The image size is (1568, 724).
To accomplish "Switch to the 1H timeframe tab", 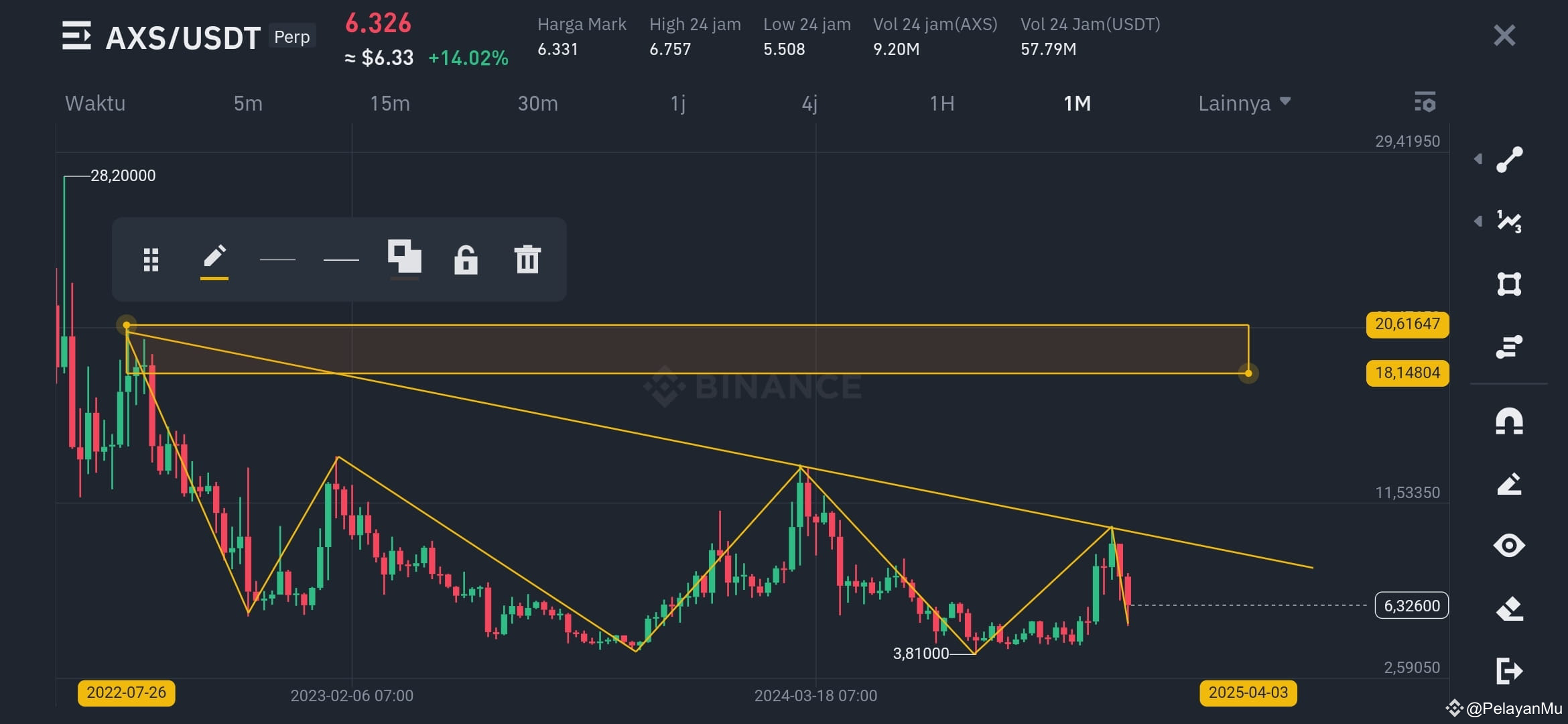I will coord(941,103).
